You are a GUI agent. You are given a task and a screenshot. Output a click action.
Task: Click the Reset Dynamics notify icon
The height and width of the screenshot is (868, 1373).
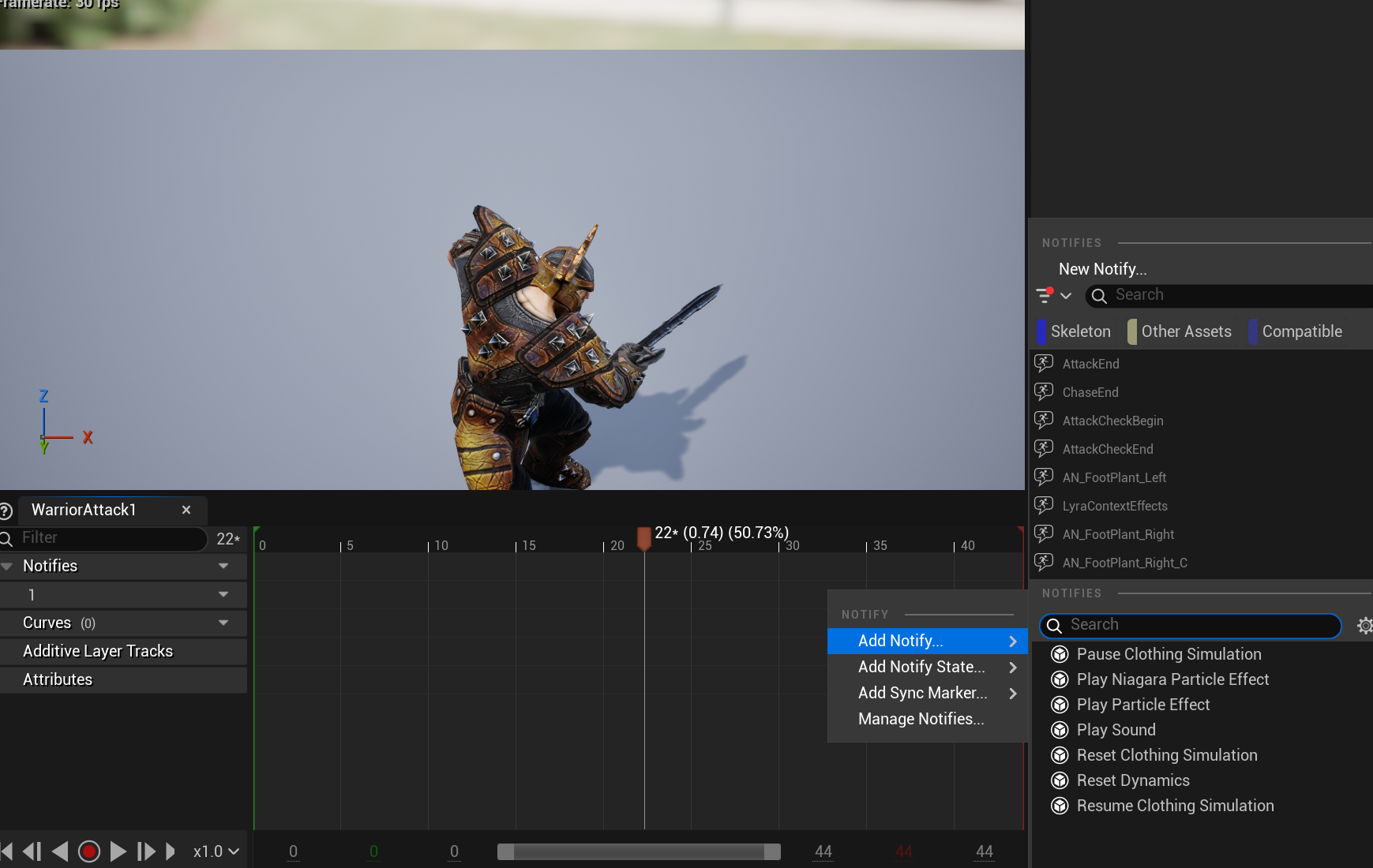click(x=1060, y=780)
